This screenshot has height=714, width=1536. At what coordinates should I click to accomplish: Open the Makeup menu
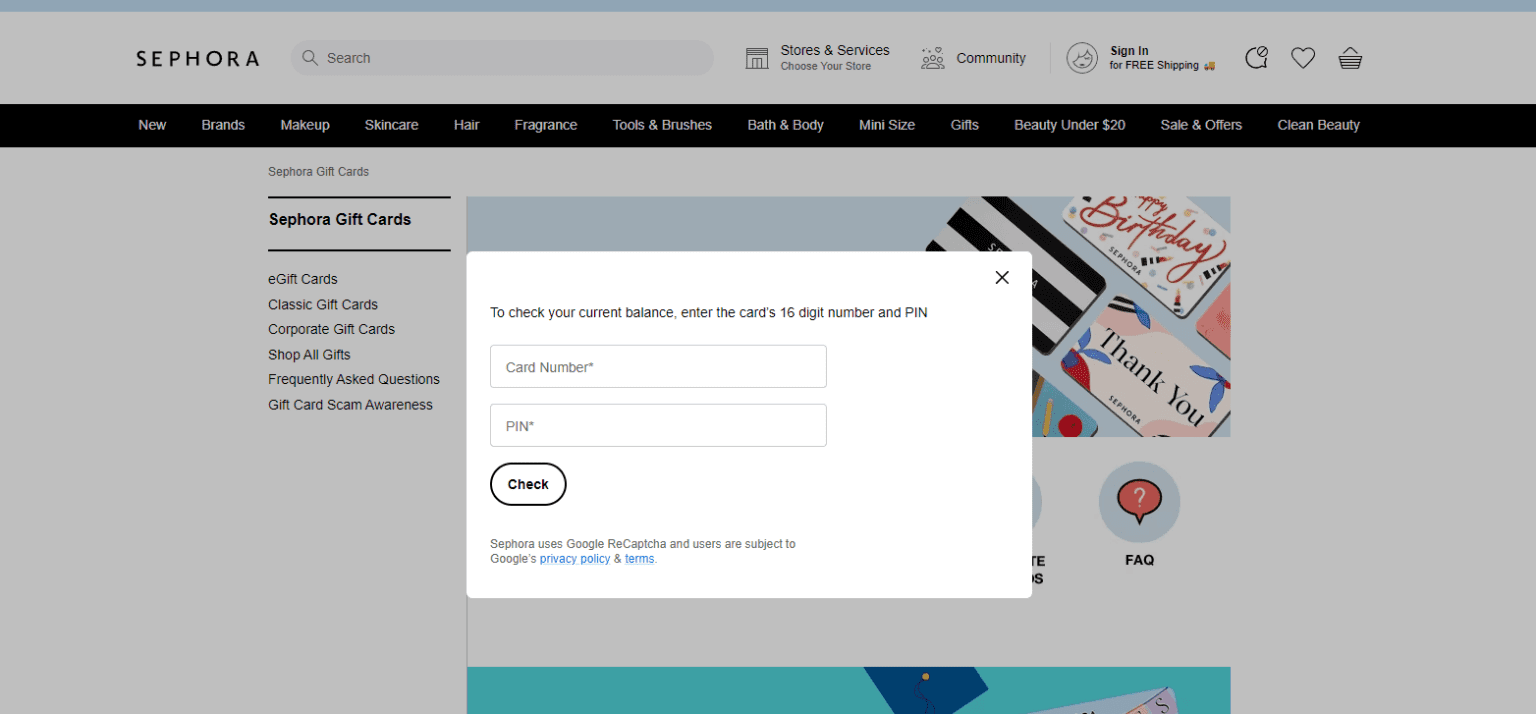[x=305, y=125]
